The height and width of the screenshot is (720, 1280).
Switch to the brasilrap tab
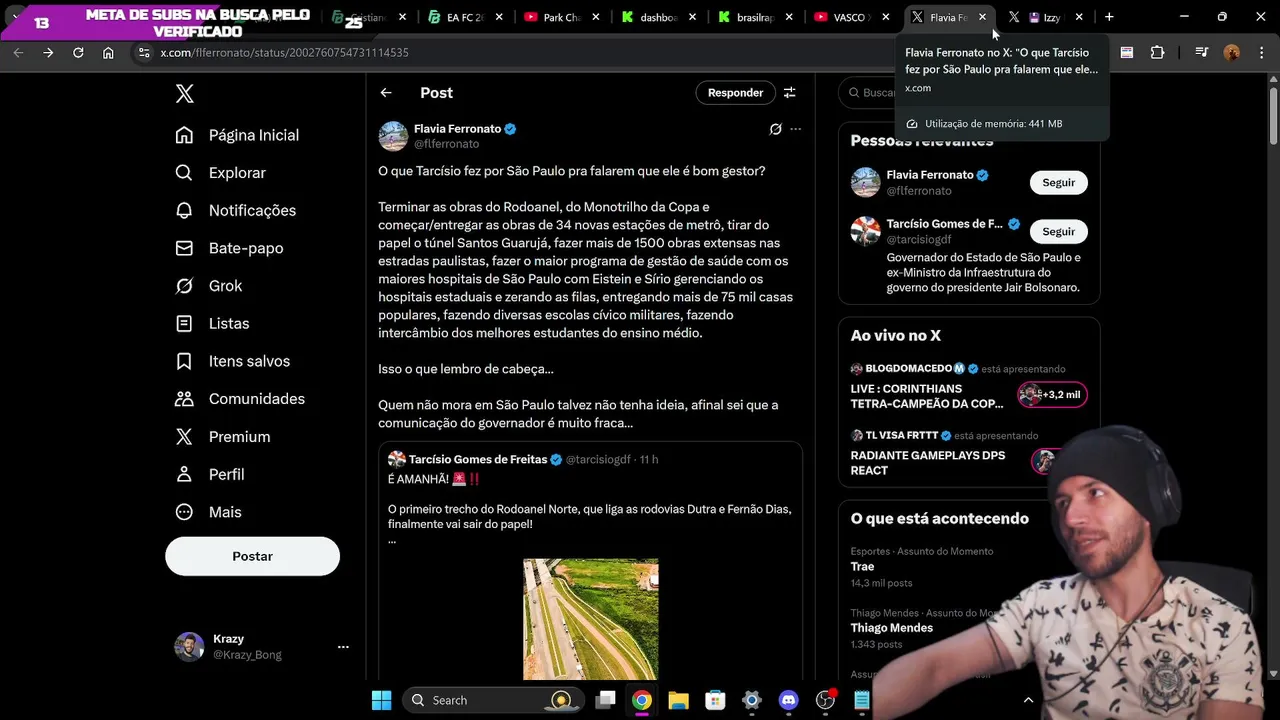[x=754, y=17]
